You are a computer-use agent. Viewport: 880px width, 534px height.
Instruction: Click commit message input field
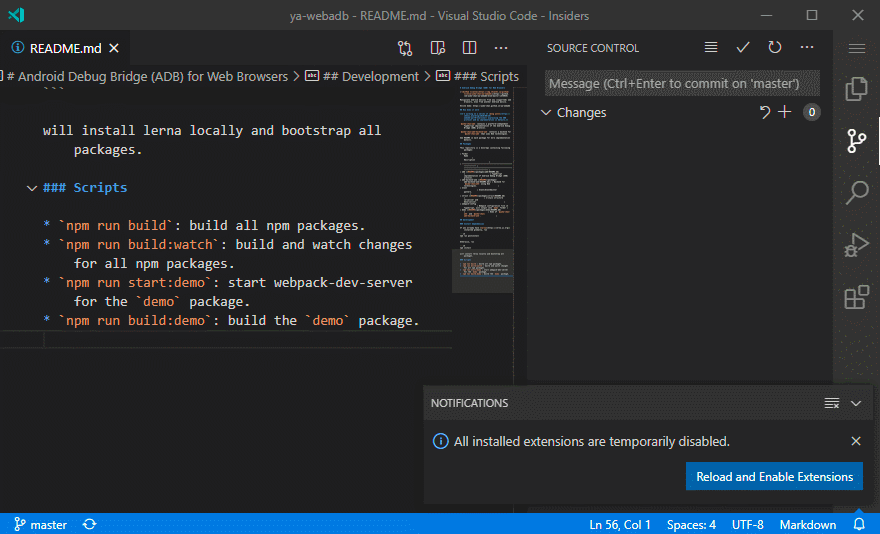(x=682, y=84)
